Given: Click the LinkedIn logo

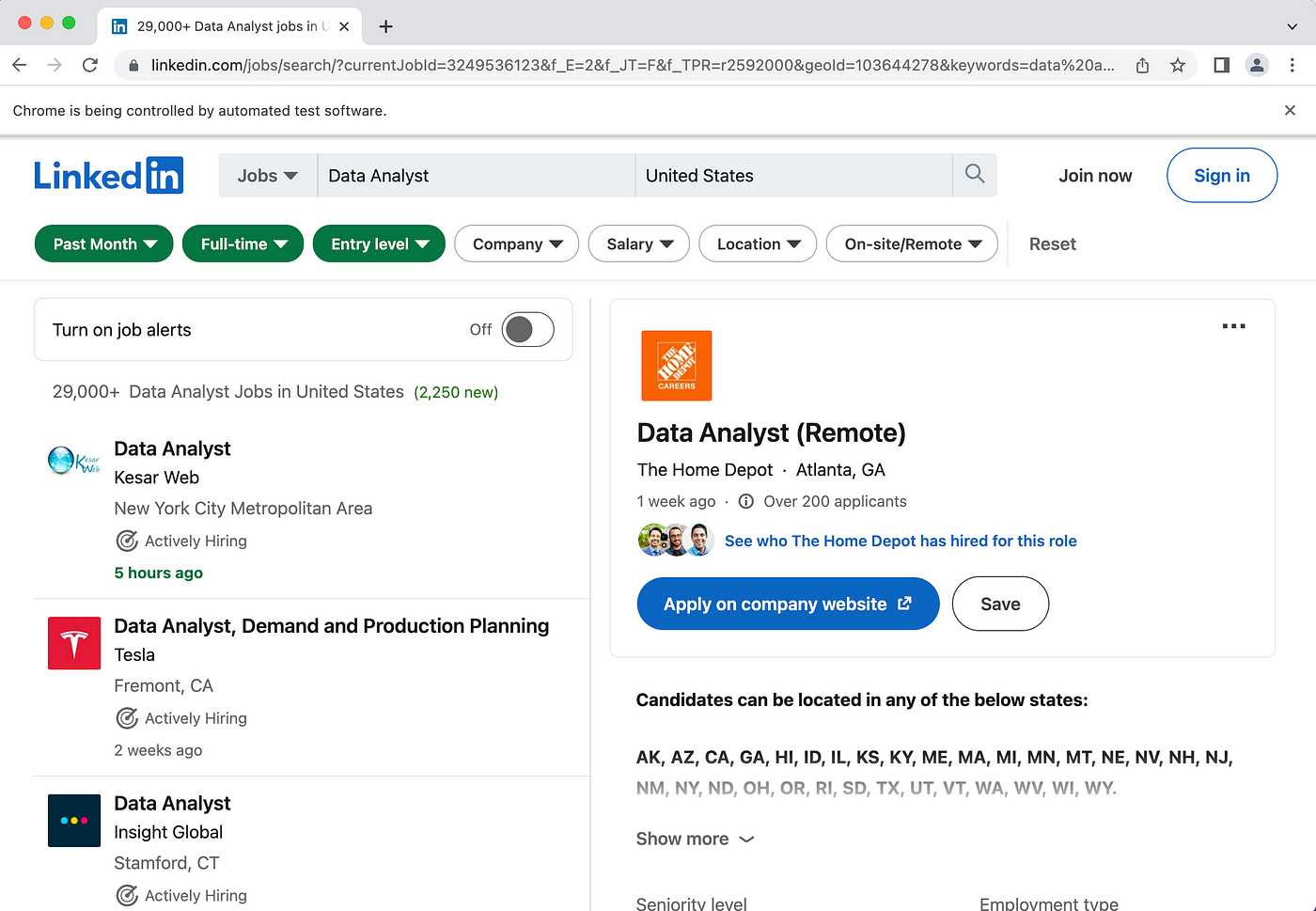Looking at the screenshot, I should tap(109, 176).
